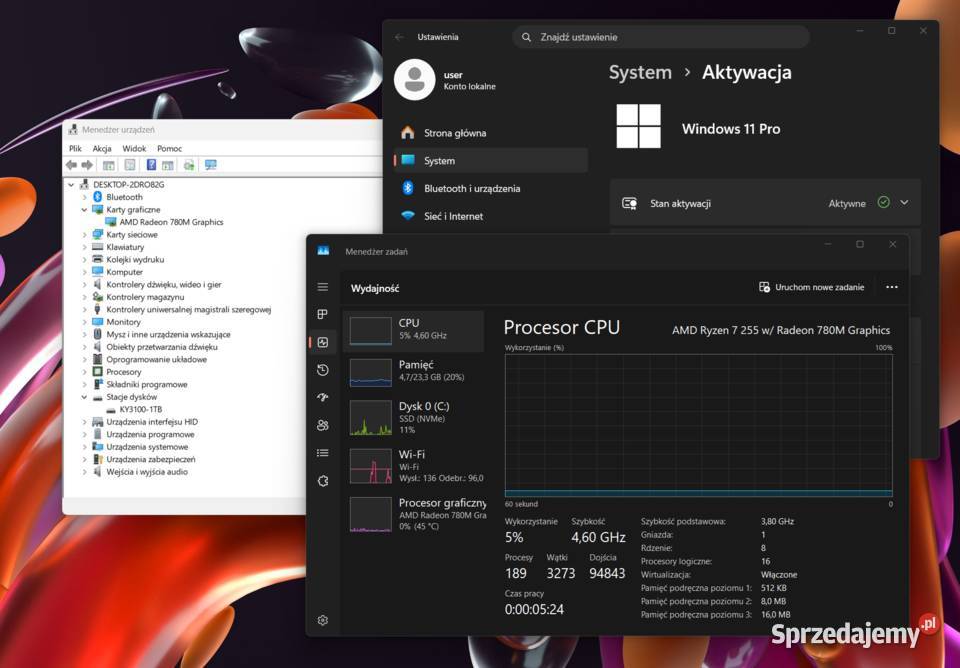
Task: Click magnifier icon in Settings search box
Action: click(x=526, y=37)
